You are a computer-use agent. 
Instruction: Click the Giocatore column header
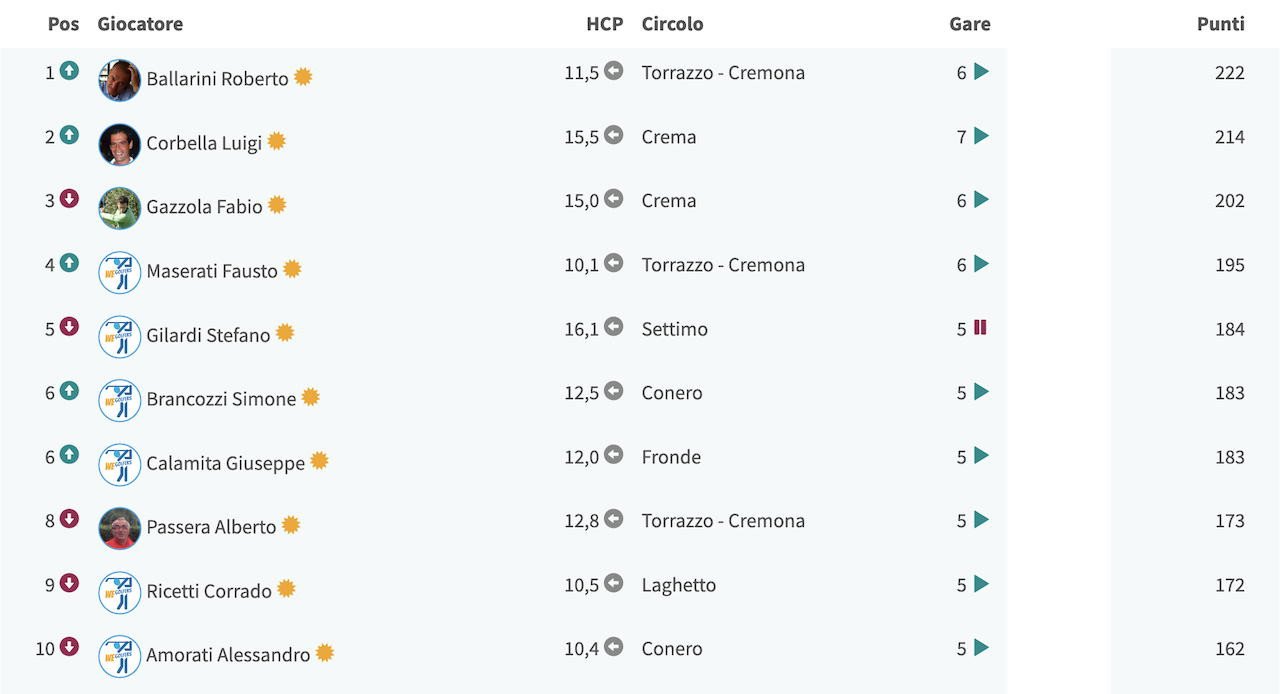(140, 24)
